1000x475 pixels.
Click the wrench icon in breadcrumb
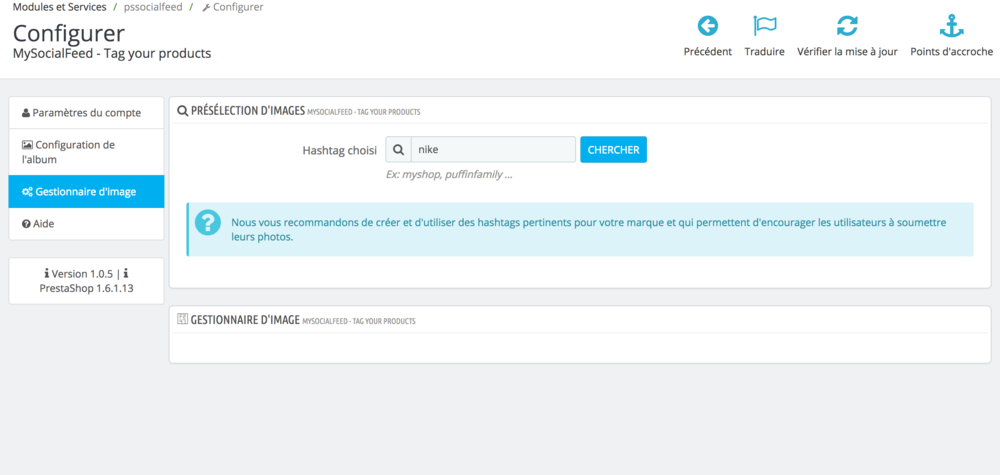click(x=205, y=8)
